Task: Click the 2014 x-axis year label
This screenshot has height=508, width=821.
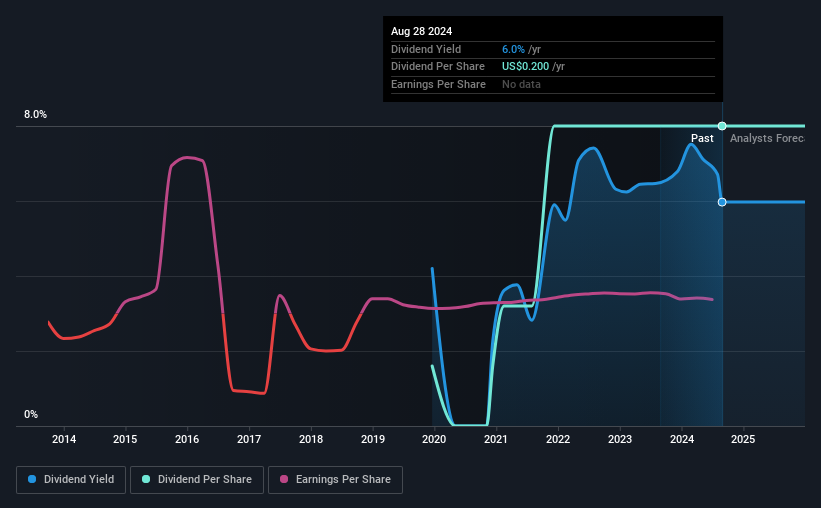Action: pyautogui.click(x=64, y=439)
